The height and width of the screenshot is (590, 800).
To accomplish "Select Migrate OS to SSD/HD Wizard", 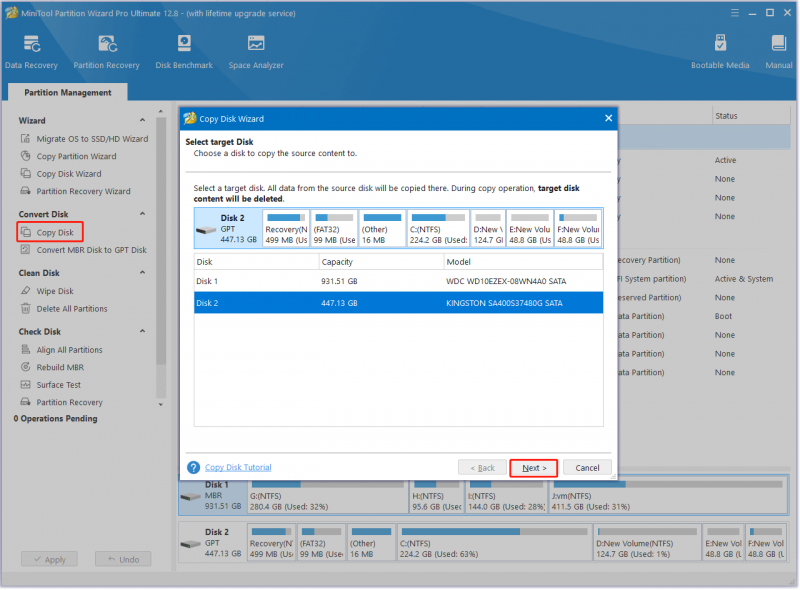I will (92, 139).
